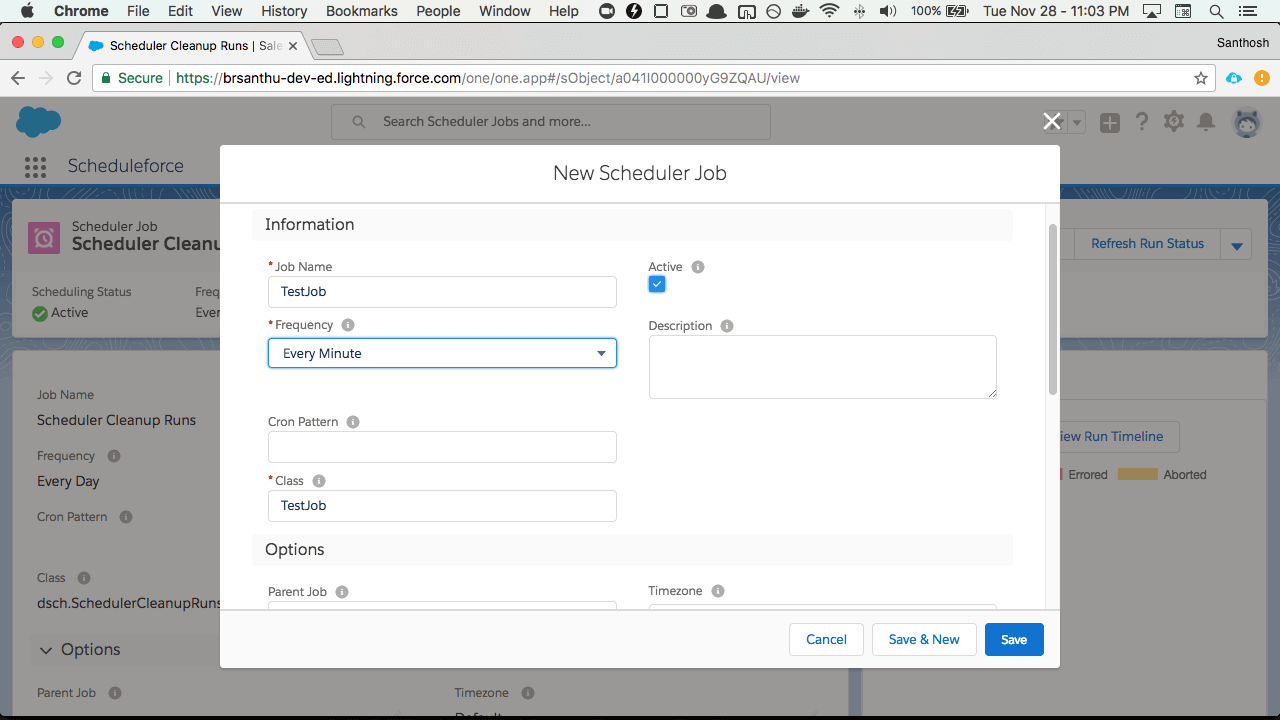Image resolution: width=1280 pixels, height=720 pixels.
Task: Click the info icon next to Frequency
Action: pos(348,325)
